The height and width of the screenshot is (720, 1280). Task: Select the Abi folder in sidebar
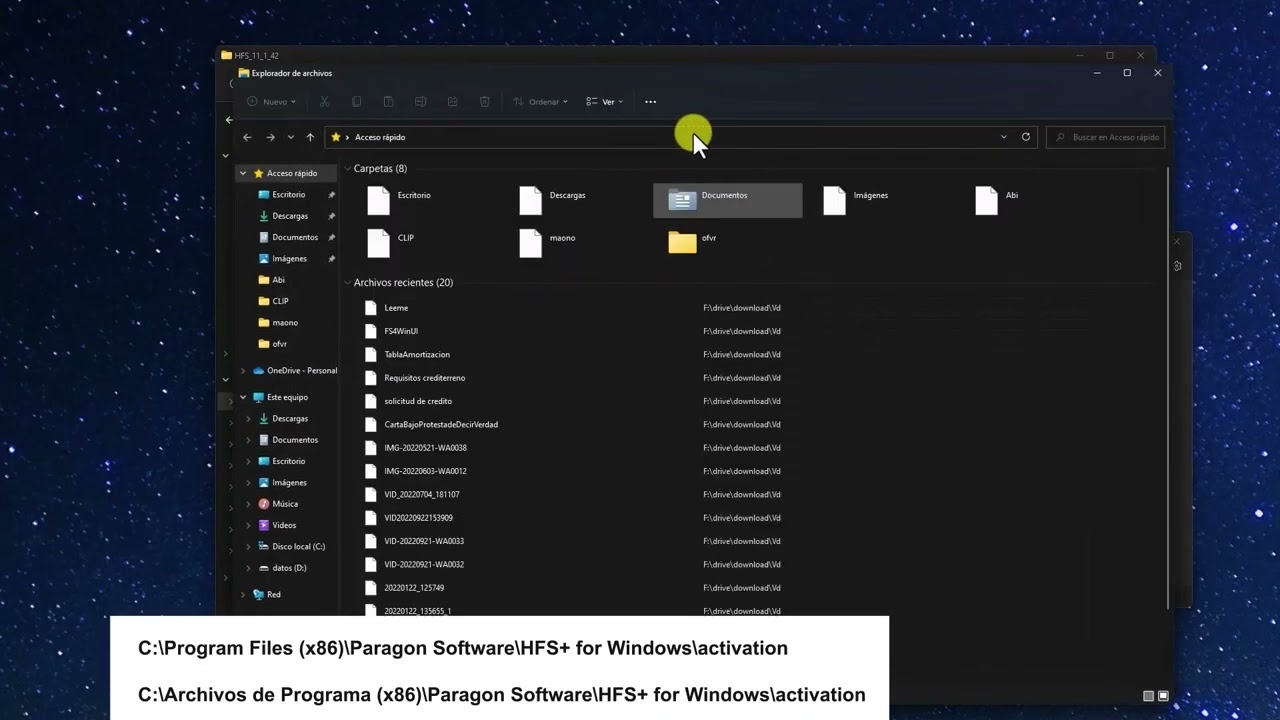(x=278, y=280)
